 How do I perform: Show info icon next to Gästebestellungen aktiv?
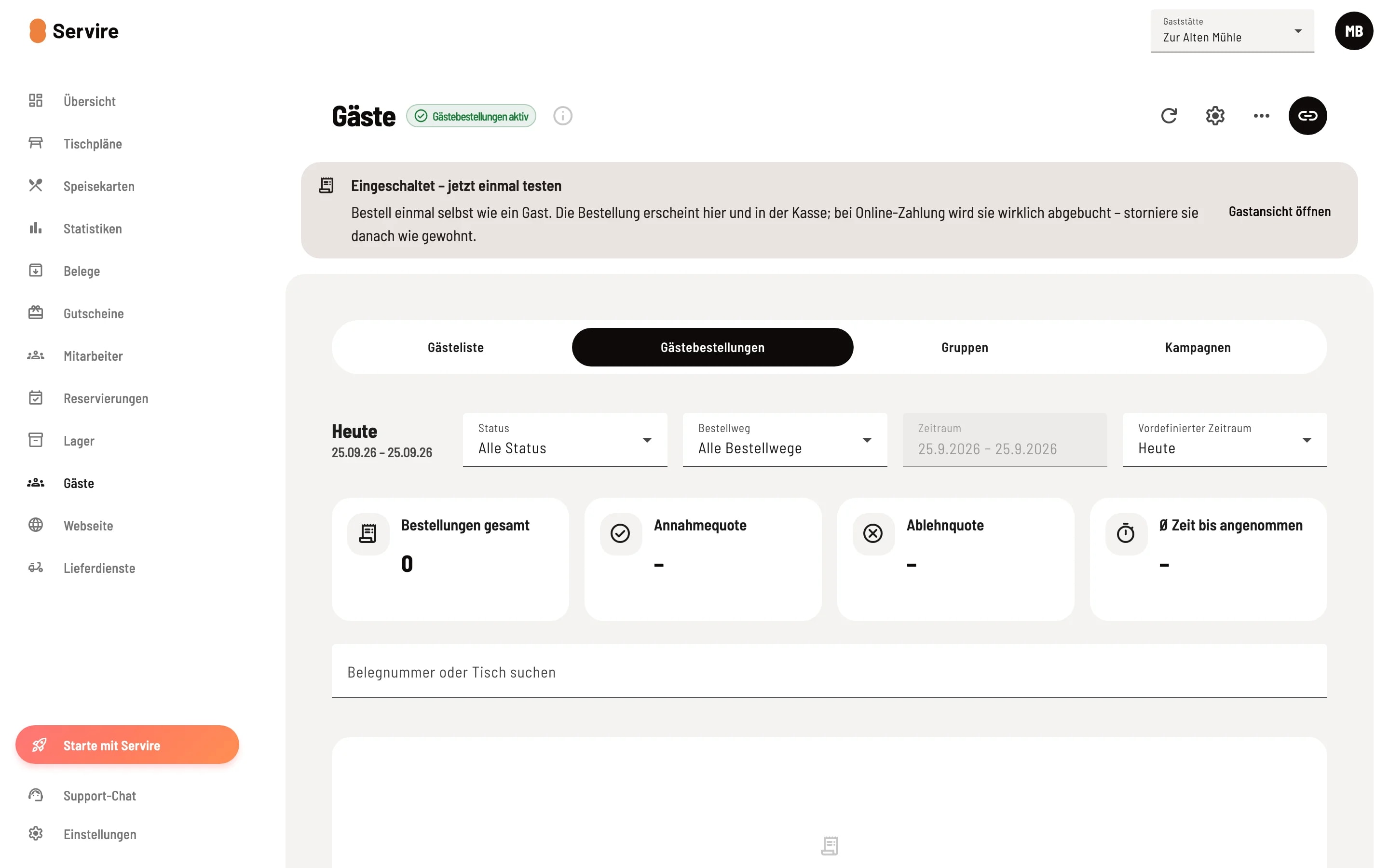pyautogui.click(x=562, y=116)
